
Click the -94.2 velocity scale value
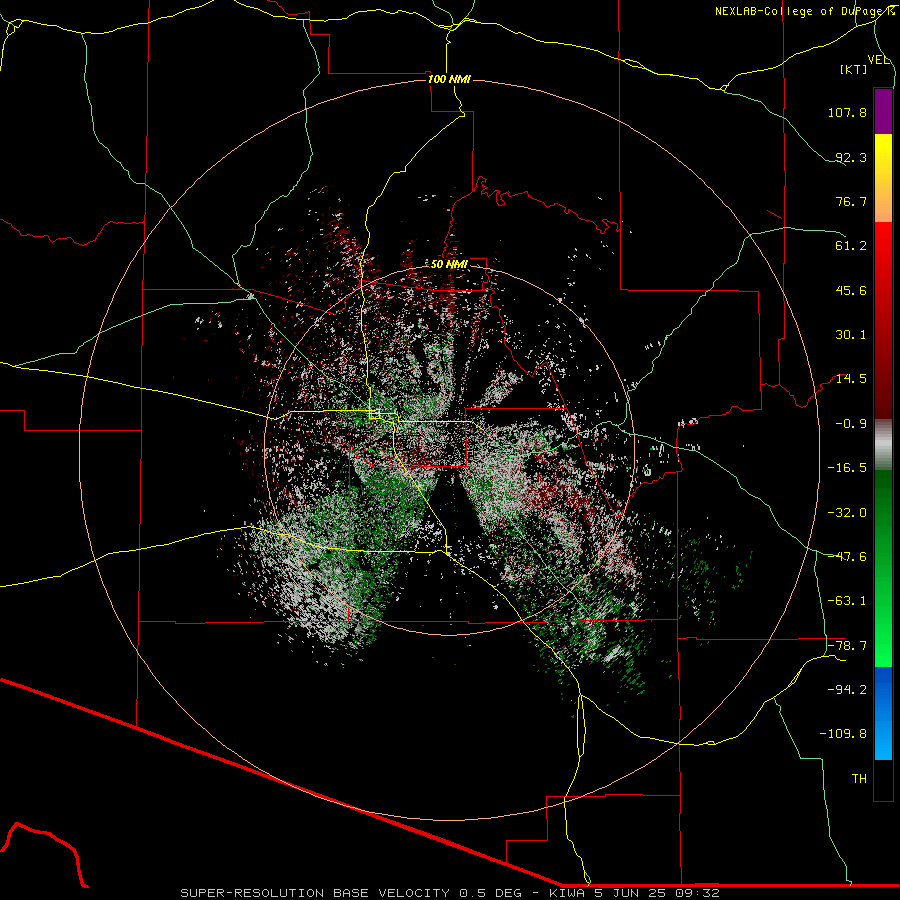pos(847,689)
